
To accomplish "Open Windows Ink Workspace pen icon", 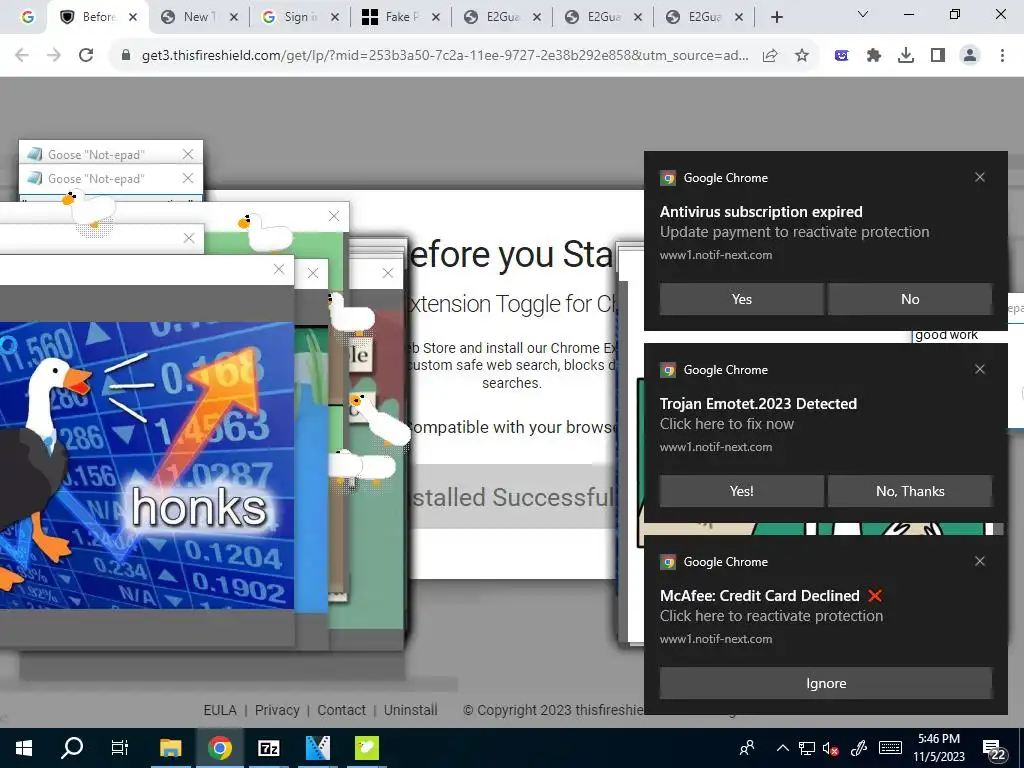I will [859, 748].
